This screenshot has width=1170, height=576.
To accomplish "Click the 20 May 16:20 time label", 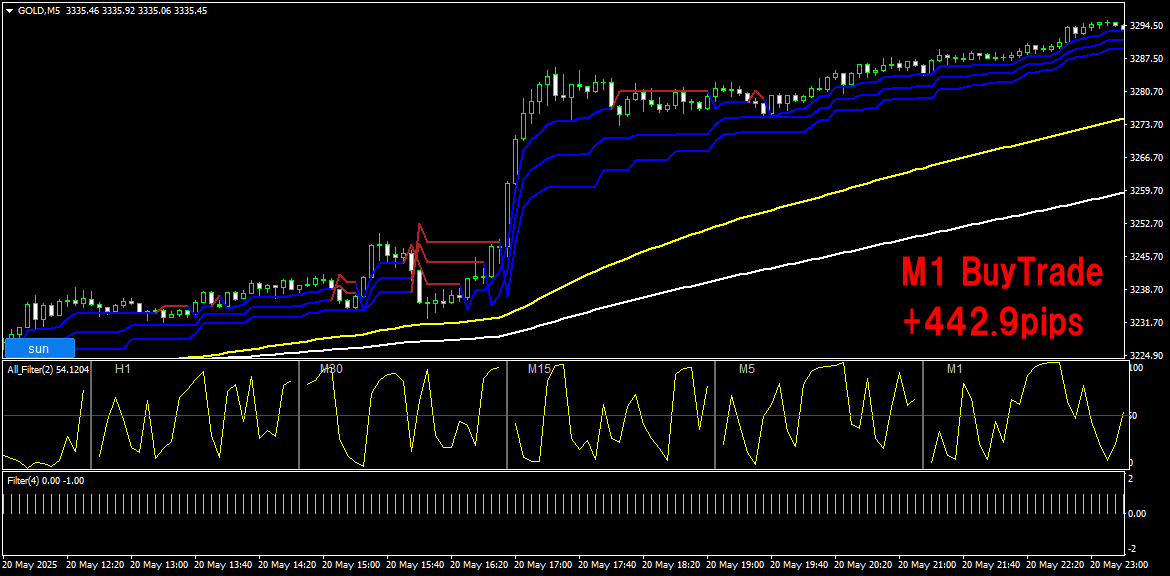I will [478, 565].
